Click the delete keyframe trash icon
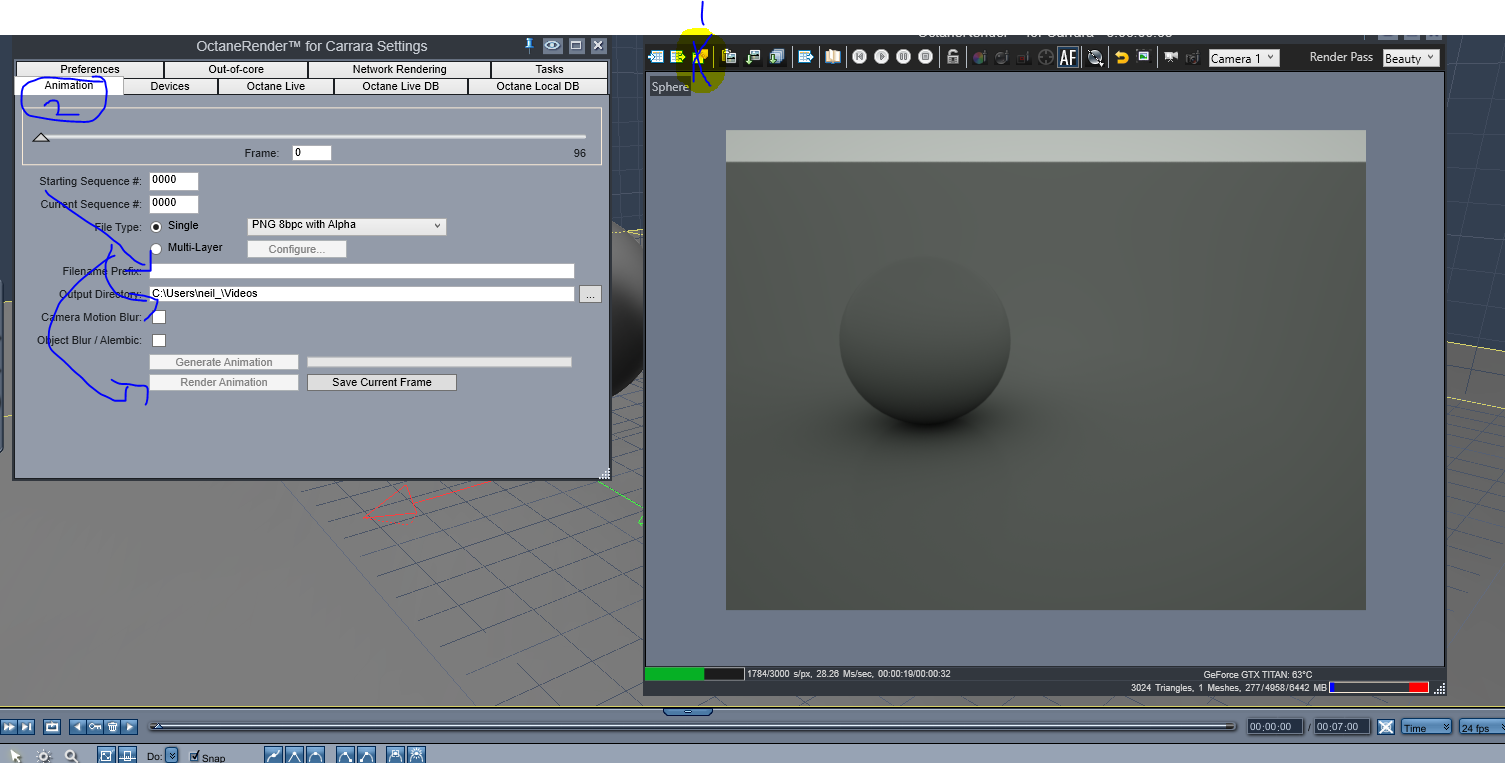1505x763 pixels. tap(113, 727)
